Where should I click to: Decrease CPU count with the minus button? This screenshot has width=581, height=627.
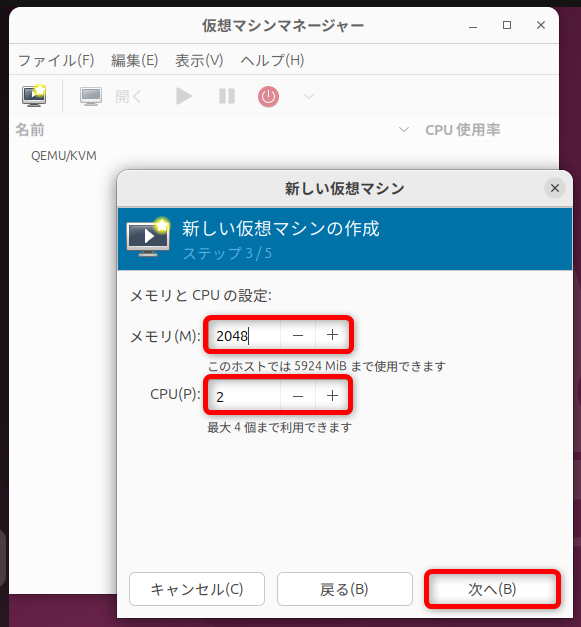tap(298, 396)
